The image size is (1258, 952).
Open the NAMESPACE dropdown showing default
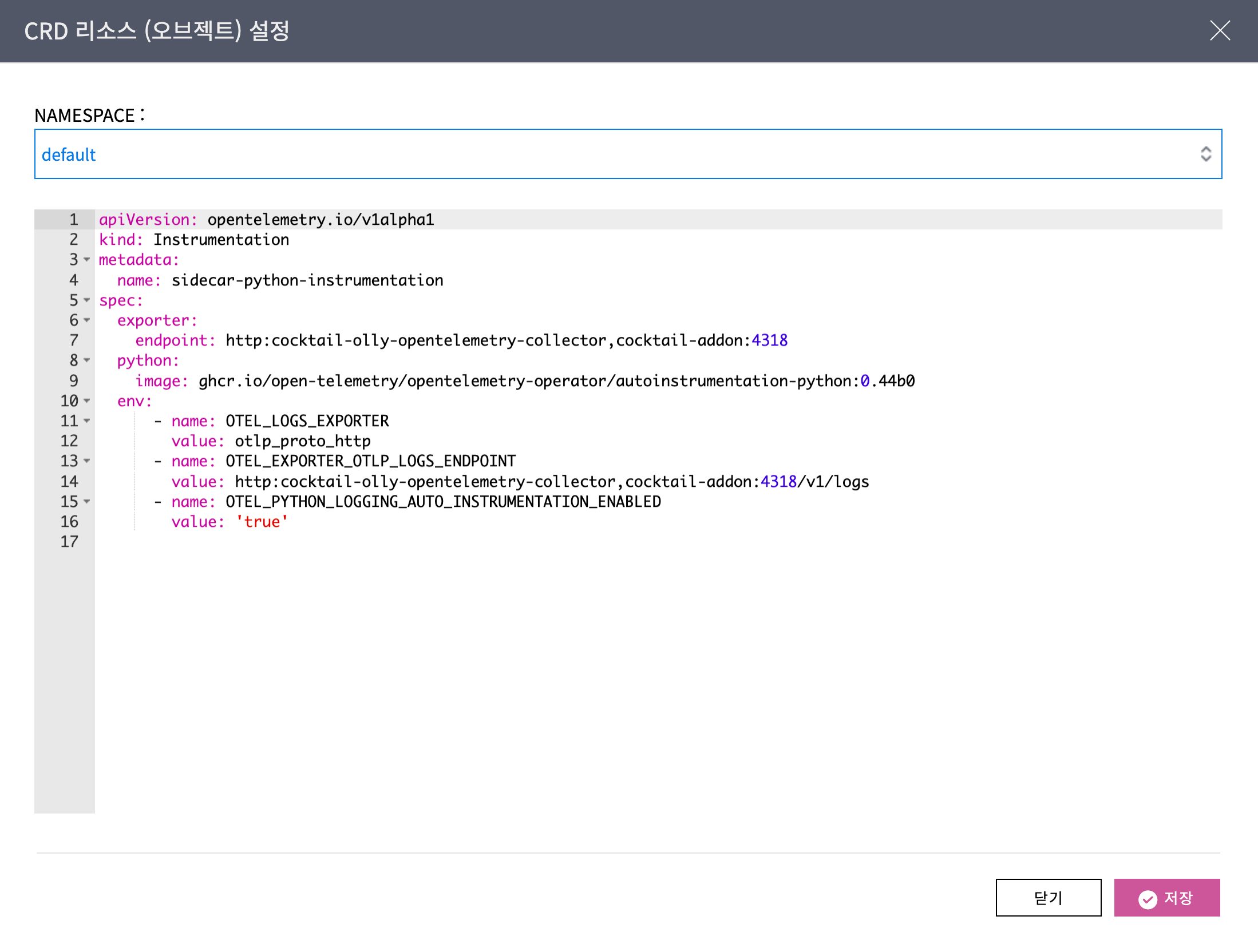point(628,154)
